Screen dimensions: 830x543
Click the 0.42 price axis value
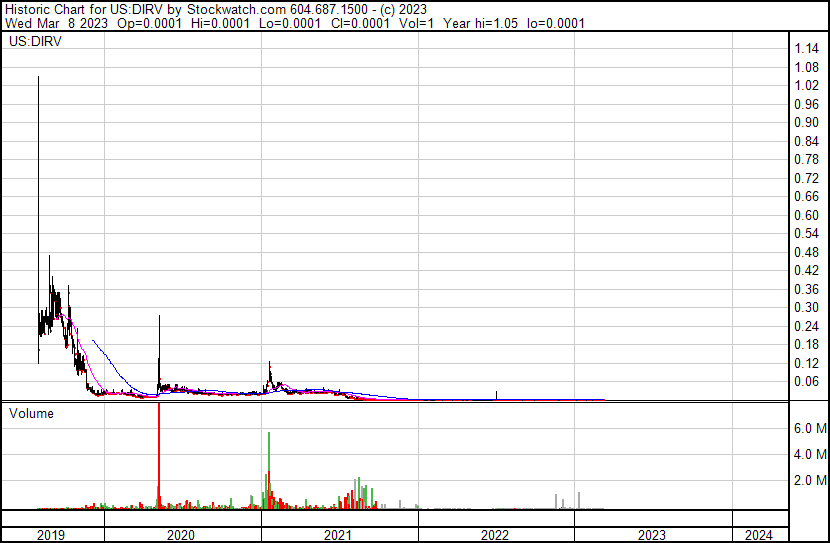(806, 270)
